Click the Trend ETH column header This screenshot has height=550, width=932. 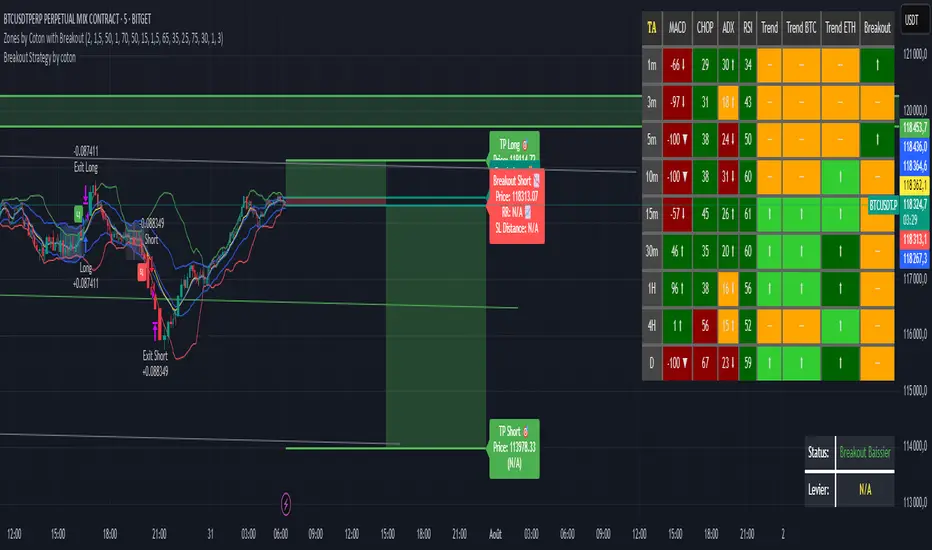pyautogui.click(x=840, y=27)
